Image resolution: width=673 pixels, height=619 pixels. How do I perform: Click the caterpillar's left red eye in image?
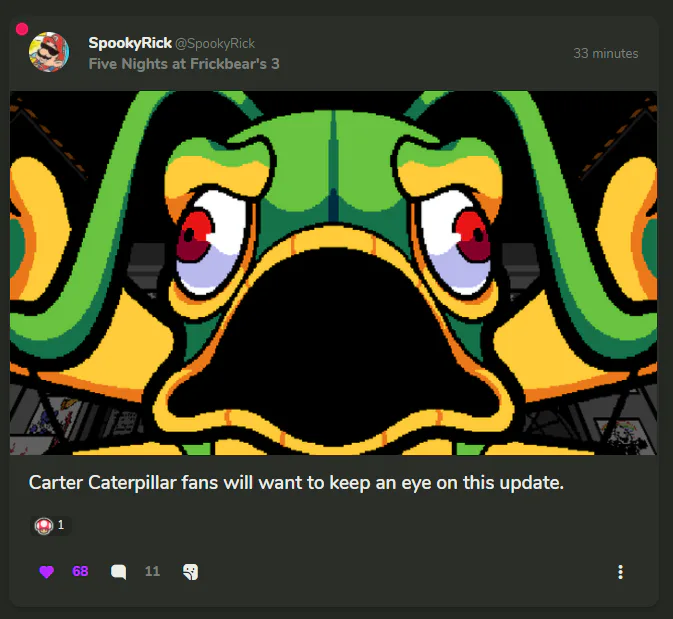click(x=194, y=237)
